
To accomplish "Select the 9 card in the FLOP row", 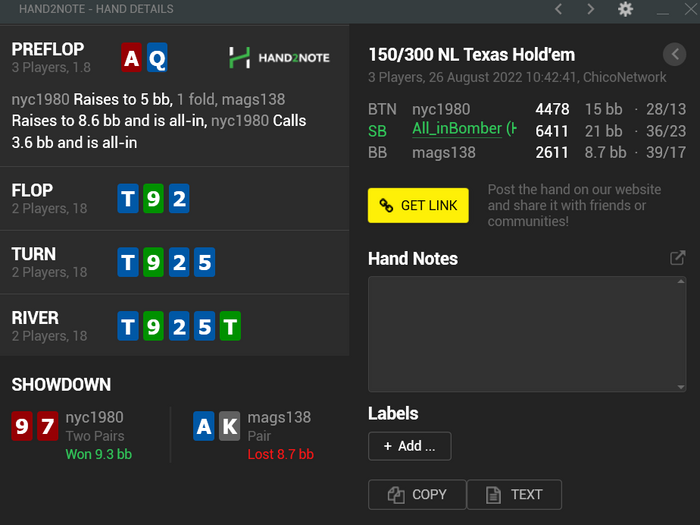I will [x=154, y=199].
